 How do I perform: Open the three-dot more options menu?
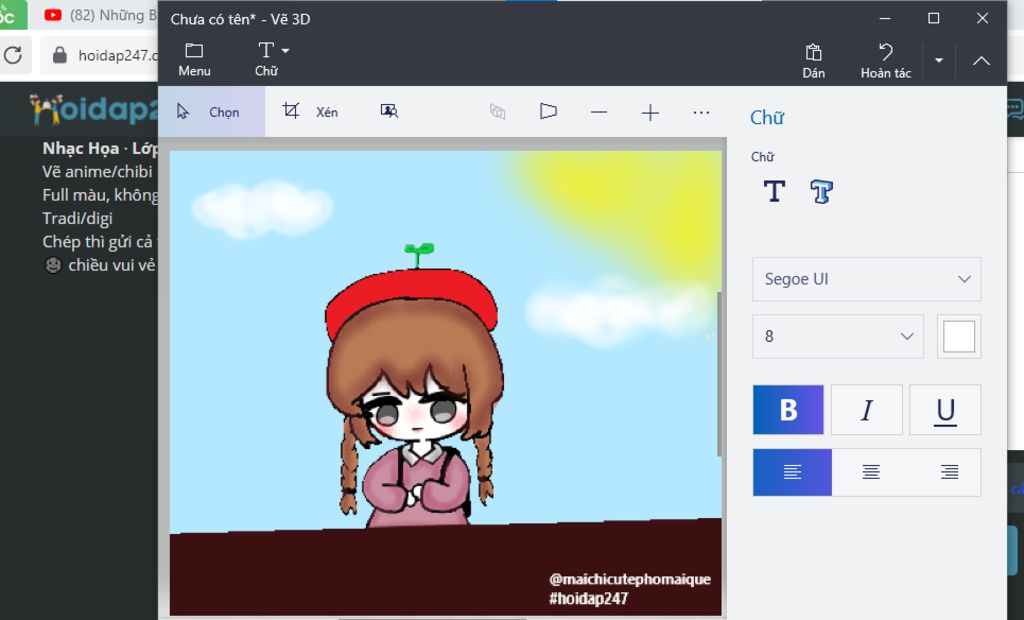(701, 112)
